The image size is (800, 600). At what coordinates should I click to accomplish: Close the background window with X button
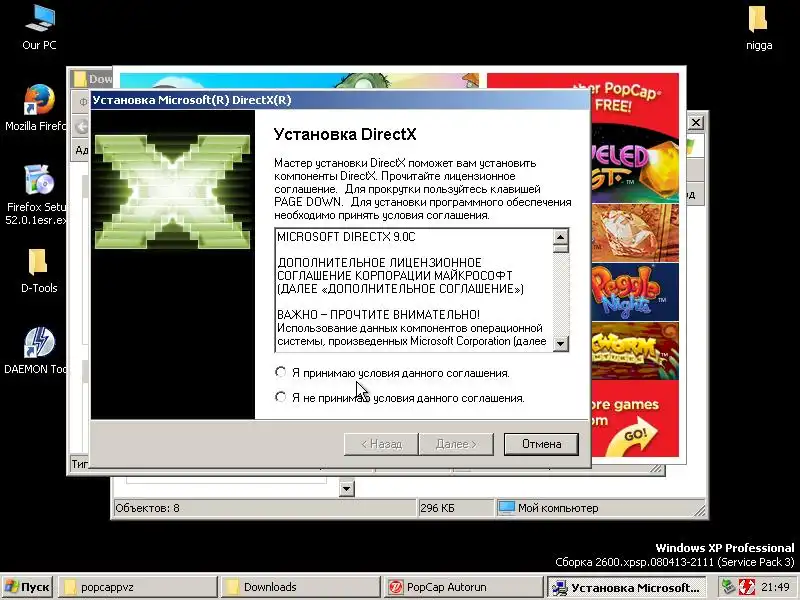pos(695,122)
